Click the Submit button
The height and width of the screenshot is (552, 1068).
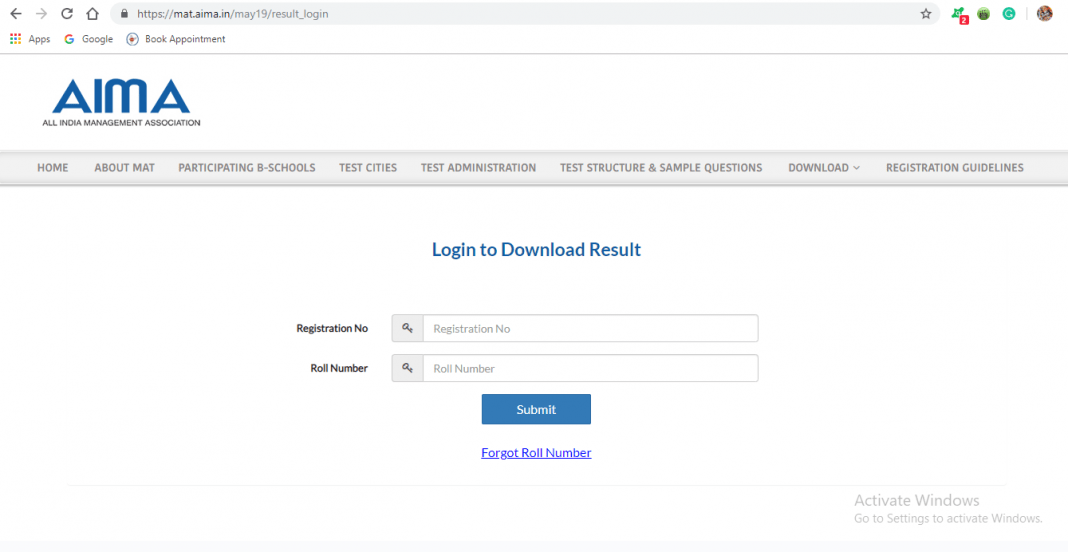pos(536,409)
